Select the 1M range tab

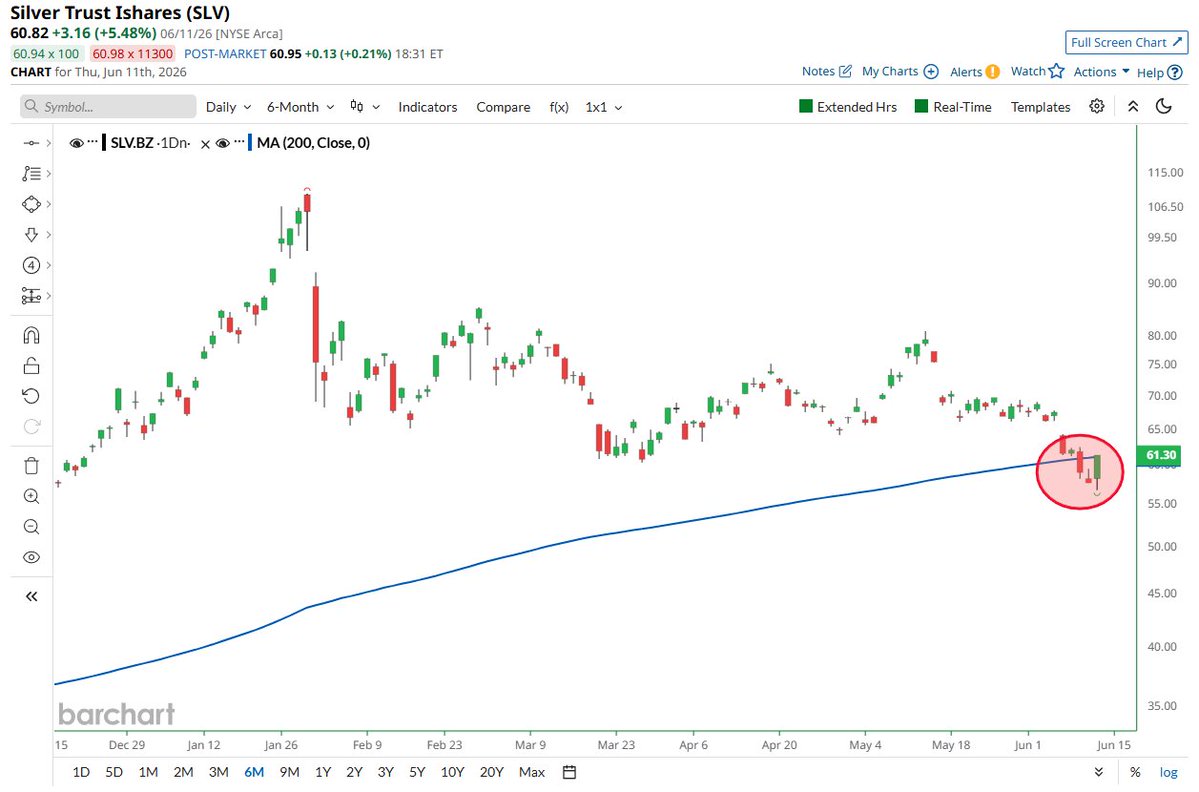148,772
